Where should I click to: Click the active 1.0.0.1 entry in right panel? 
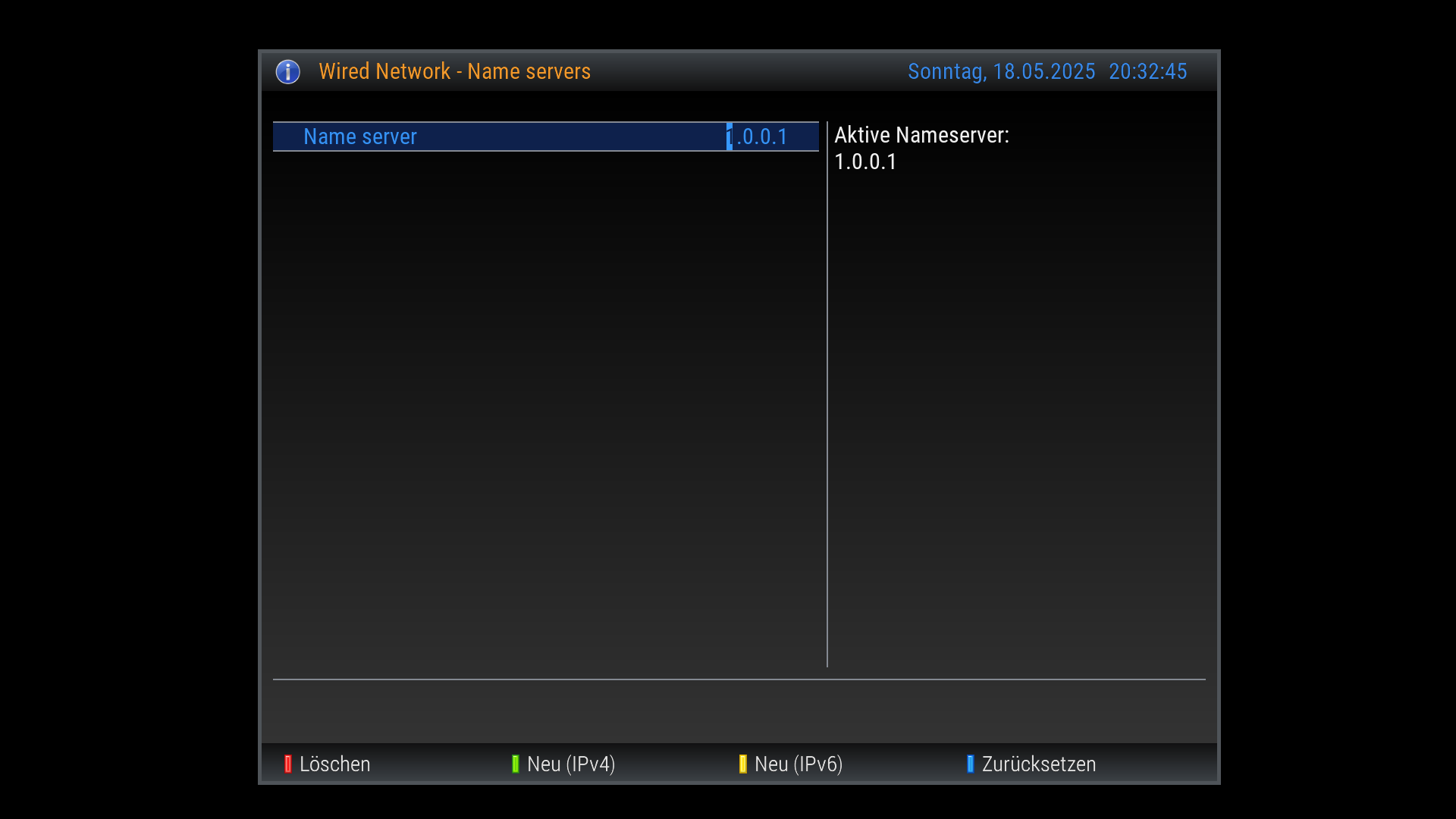pos(865,162)
